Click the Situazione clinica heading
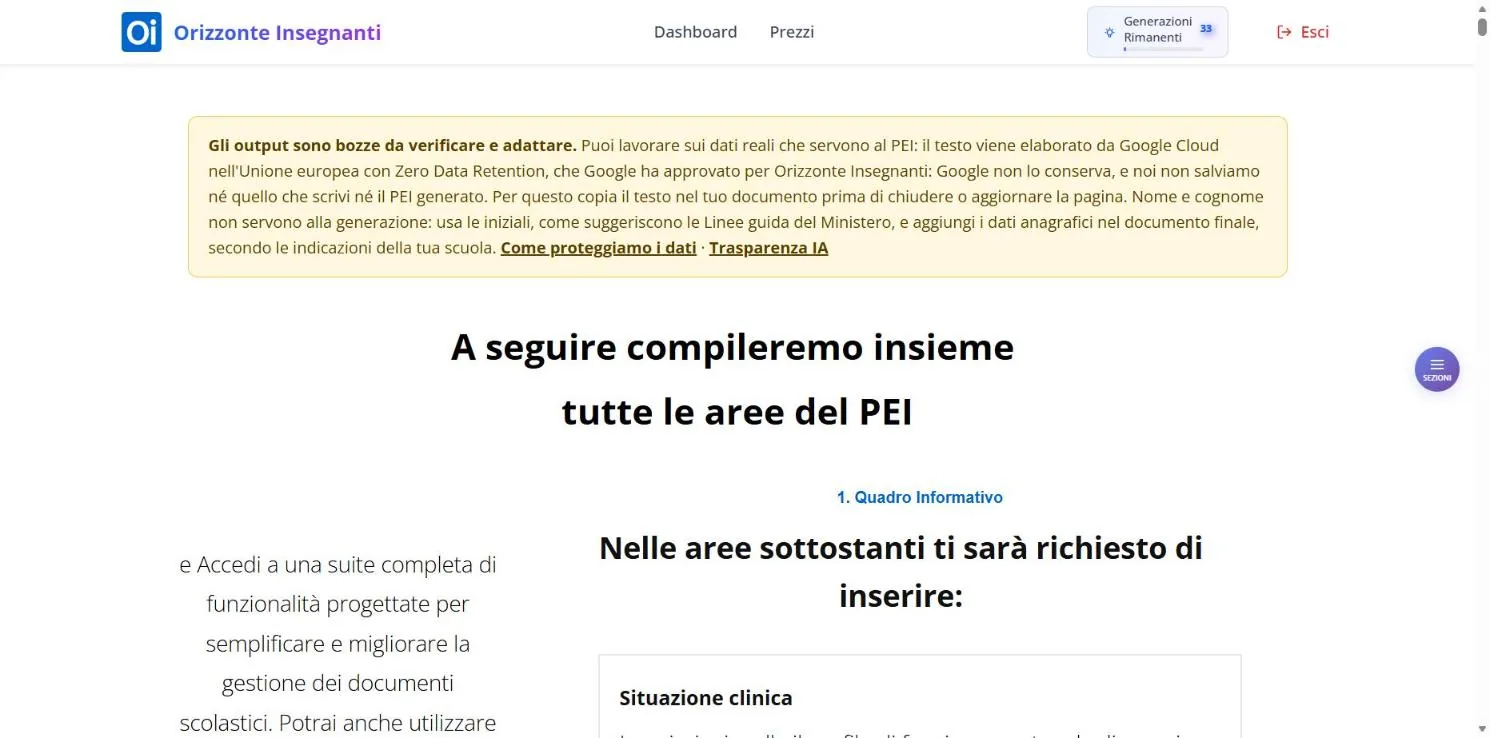1490x738 pixels. click(x=706, y=698)
